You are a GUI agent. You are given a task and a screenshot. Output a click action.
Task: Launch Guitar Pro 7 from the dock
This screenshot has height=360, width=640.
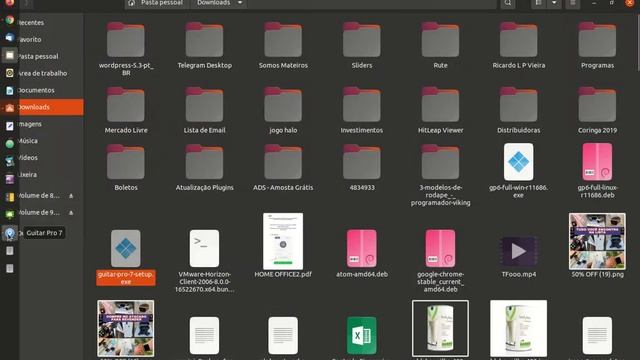(x=9, y=233)
